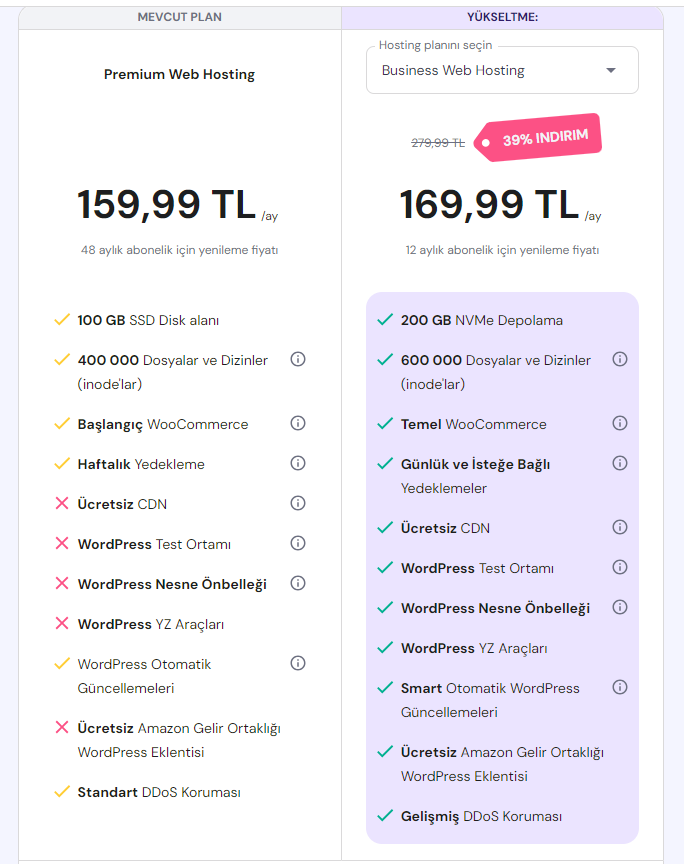Click info icon for WordPress Otomatik Güncellemeleri
Screen dimensions: 684x864
click(298, 663)
